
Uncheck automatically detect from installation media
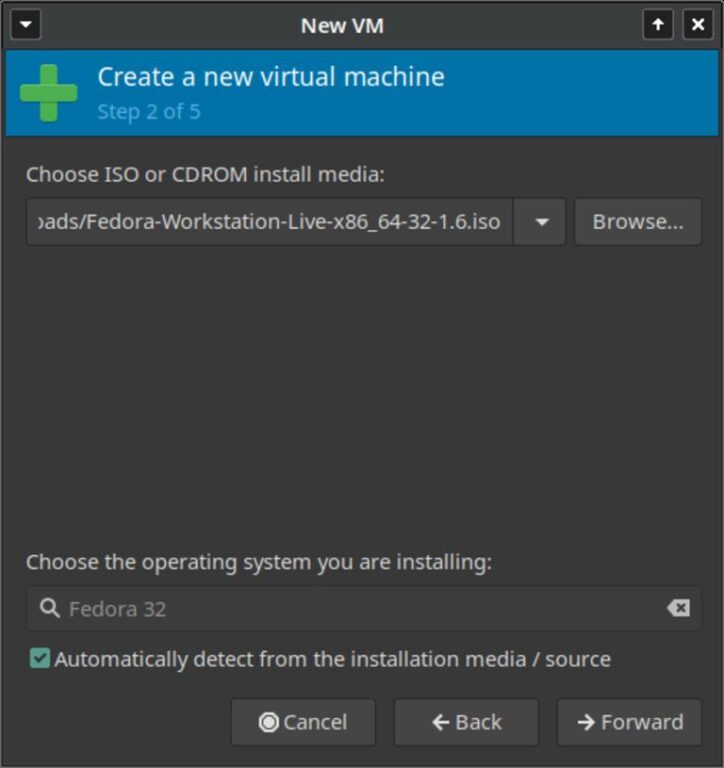tap(40, 658)
